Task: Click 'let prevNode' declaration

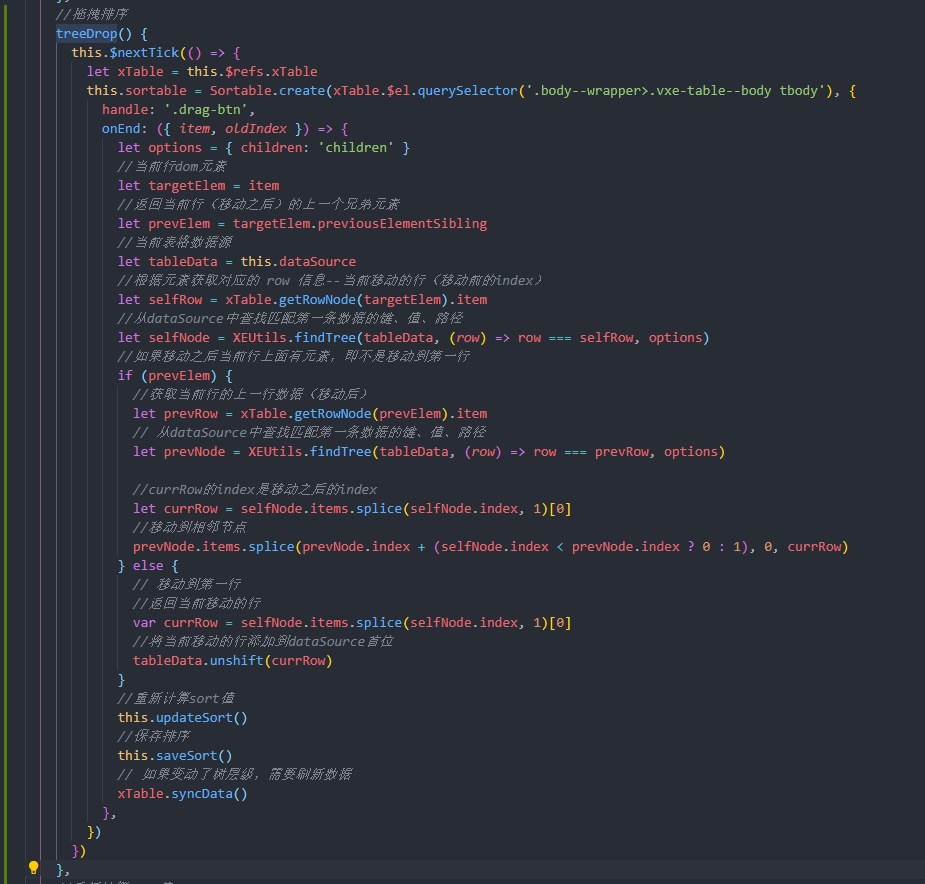Action: (179, 451)
